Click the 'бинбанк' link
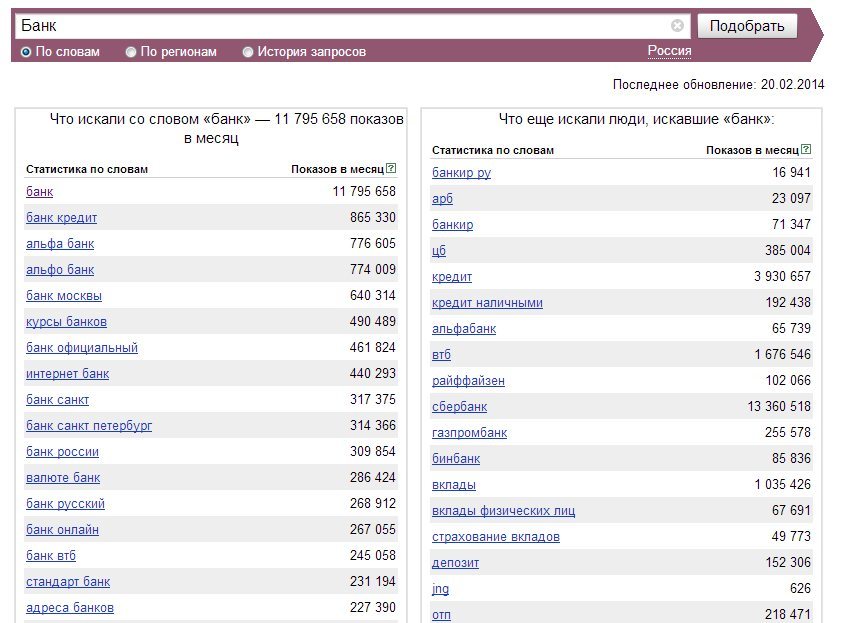The image size is (859, 623). click(x=456, y=459)
